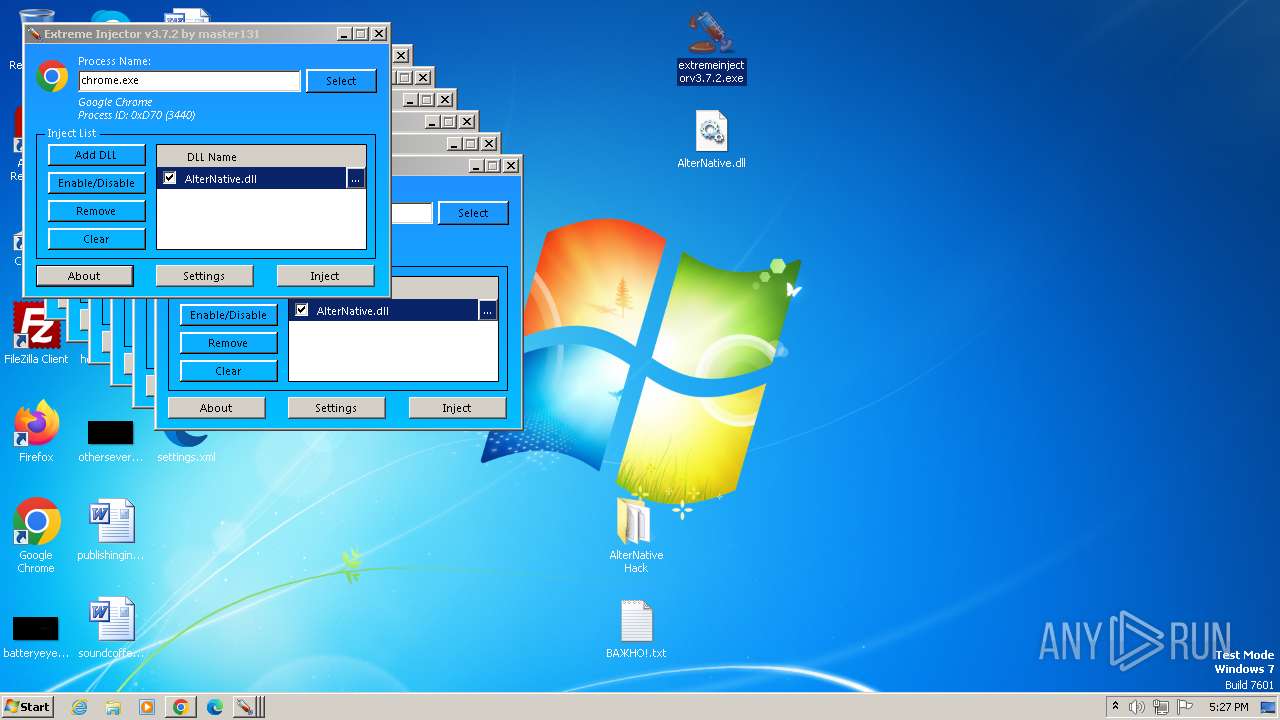Click the Extreme Injector taskbar group
This screenshot has width=1280, height=720.
pos(248,707)
